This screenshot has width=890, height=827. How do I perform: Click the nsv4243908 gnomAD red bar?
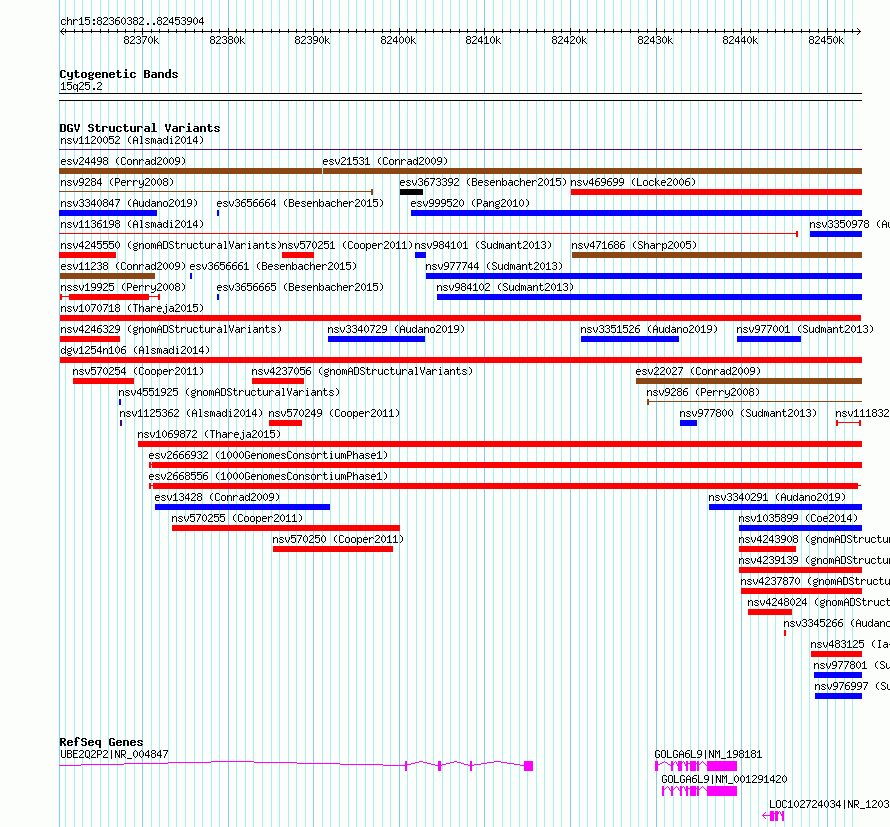coord(767,549)
